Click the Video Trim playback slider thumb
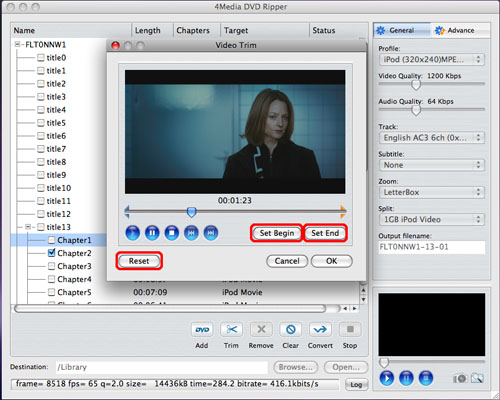 (x=191, y=212)
